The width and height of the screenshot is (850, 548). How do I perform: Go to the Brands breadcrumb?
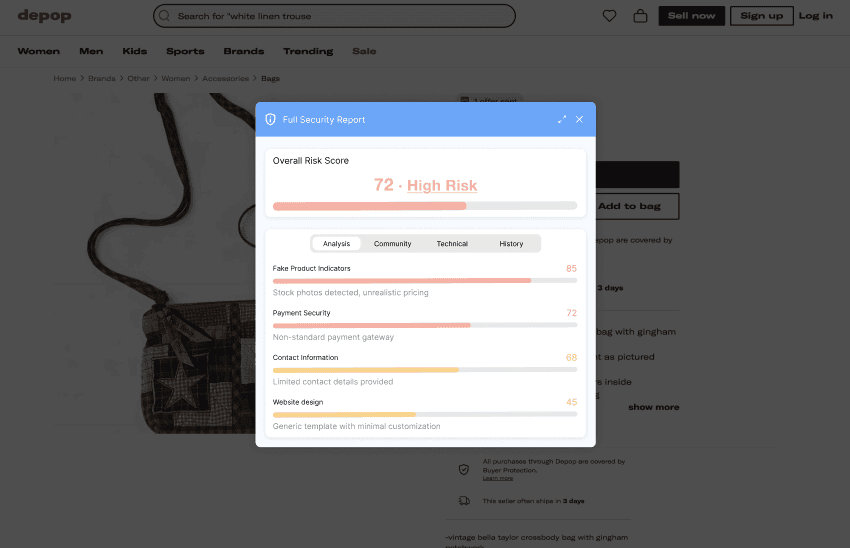click(102, 79)
